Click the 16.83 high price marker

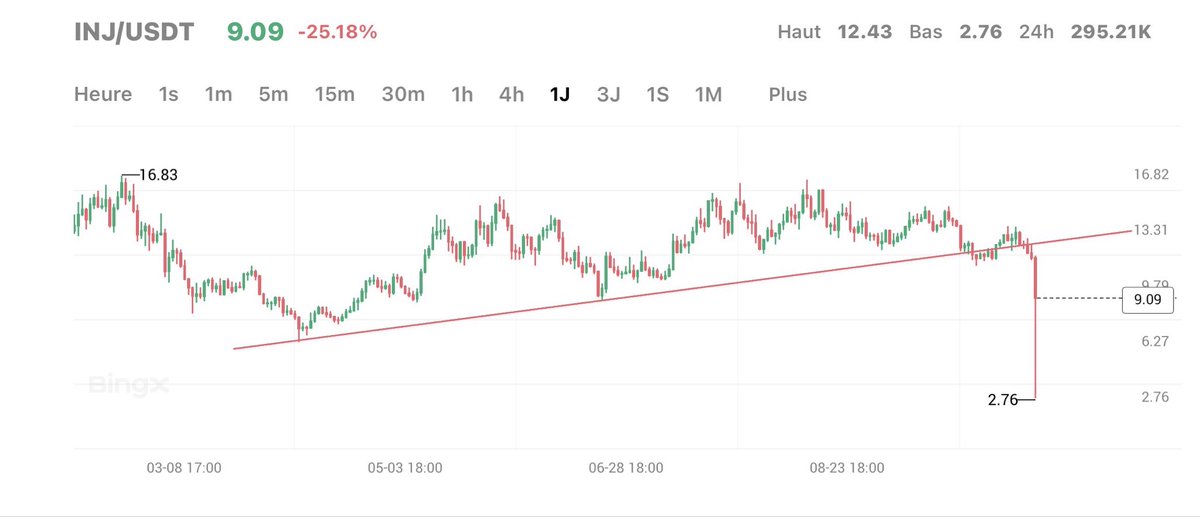coord(158,175)
